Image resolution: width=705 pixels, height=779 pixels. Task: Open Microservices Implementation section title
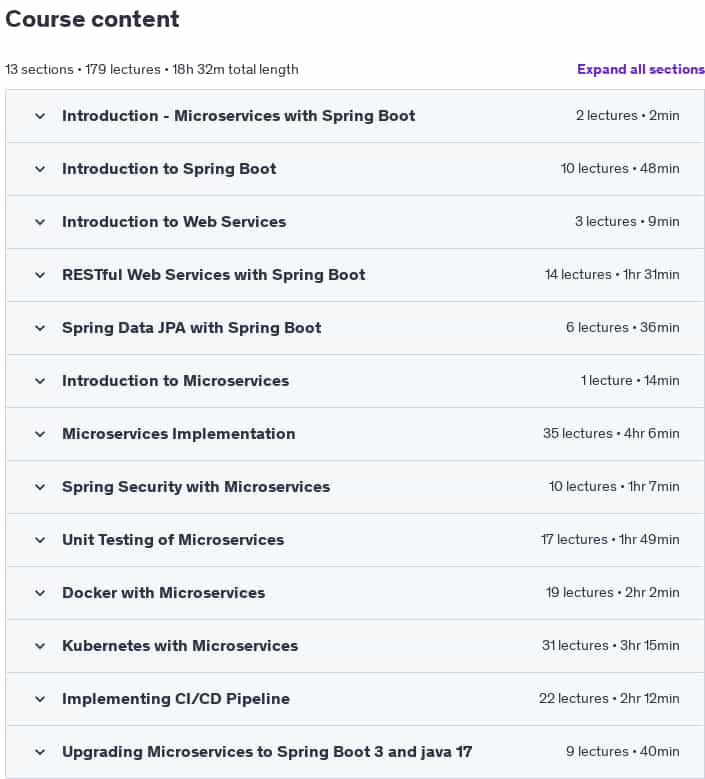coord(178,434)
